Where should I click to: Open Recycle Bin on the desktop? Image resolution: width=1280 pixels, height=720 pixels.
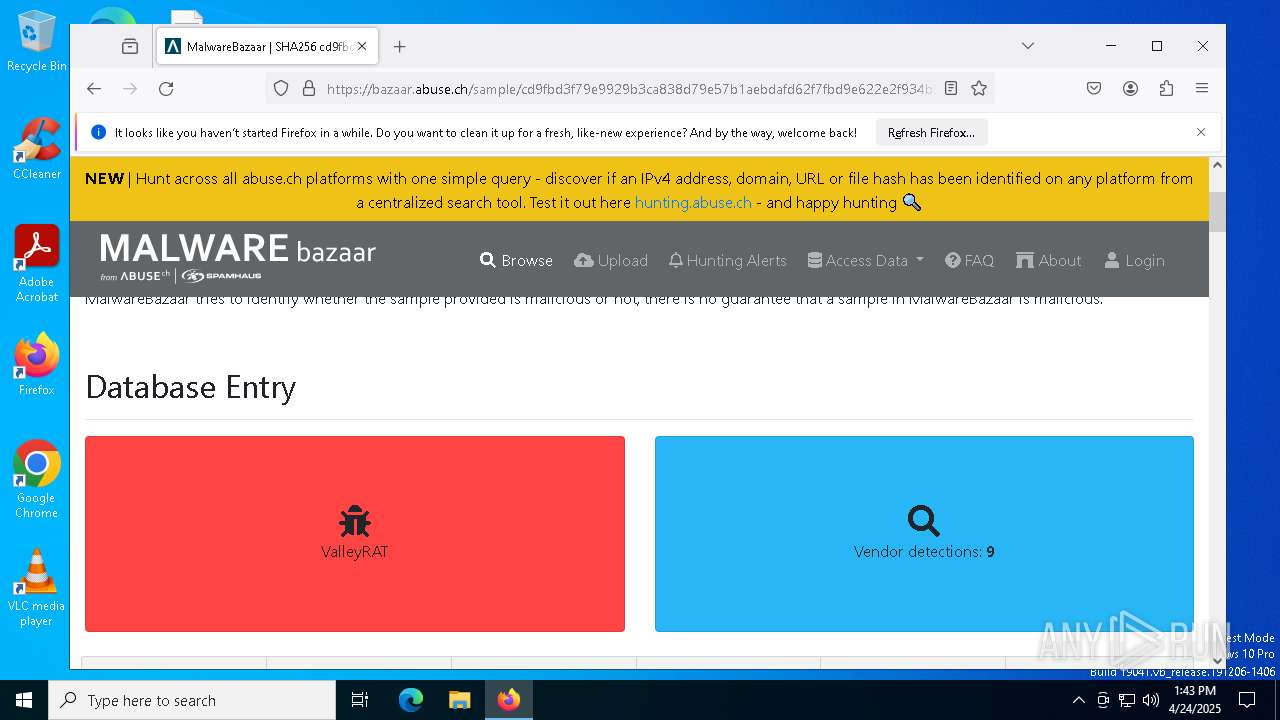click(37, 42)
